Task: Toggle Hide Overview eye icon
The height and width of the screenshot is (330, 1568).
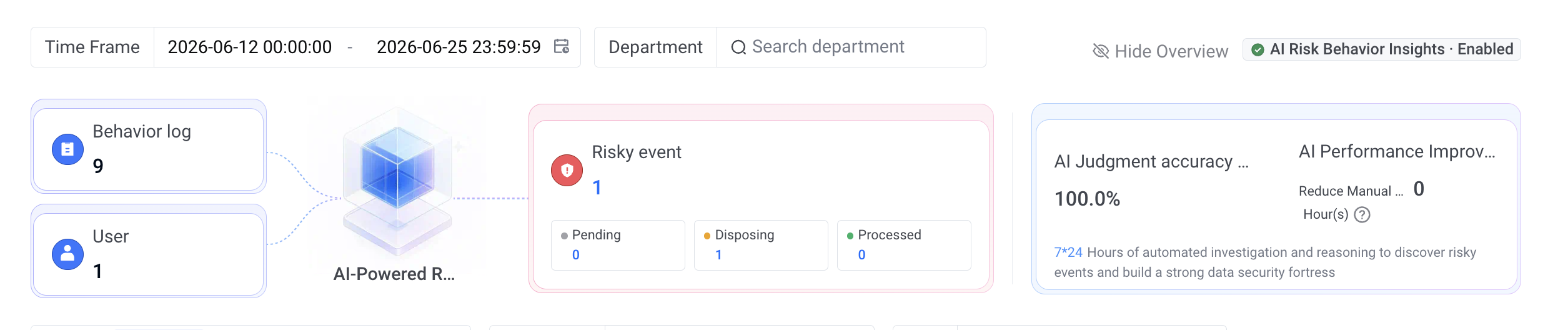Action: tap(1100, 51)
